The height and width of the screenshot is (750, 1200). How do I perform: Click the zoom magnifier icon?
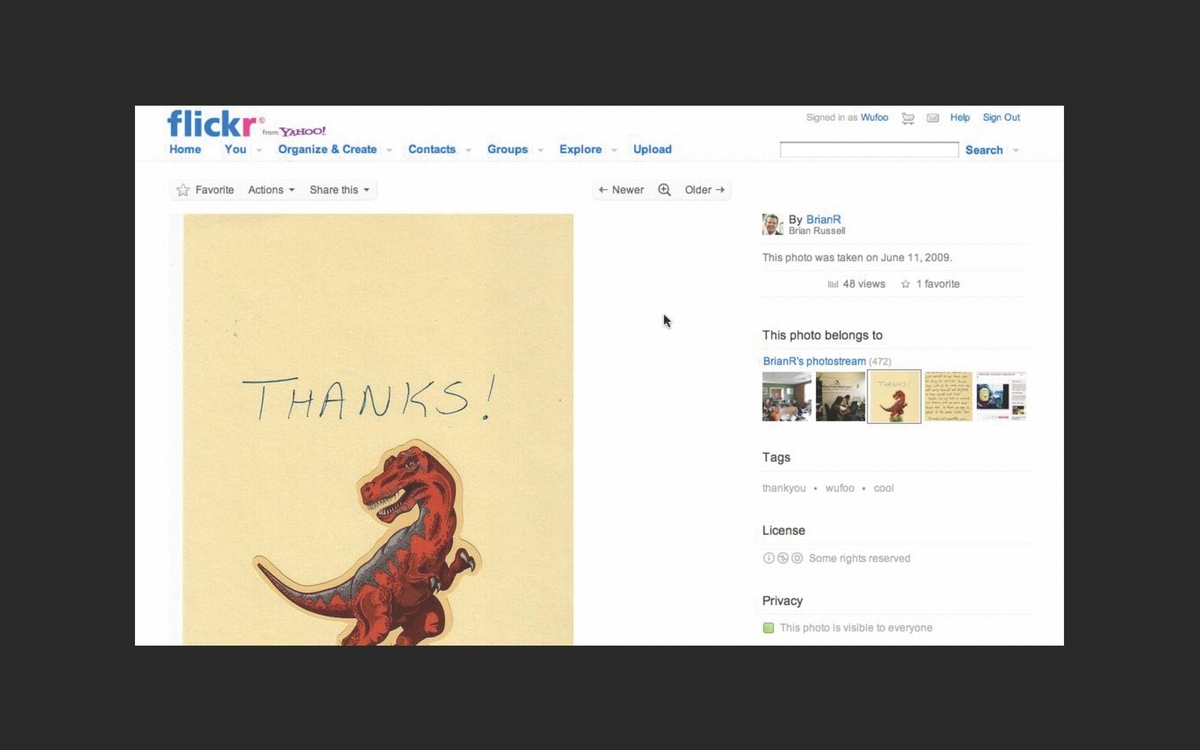click(664, 190)
